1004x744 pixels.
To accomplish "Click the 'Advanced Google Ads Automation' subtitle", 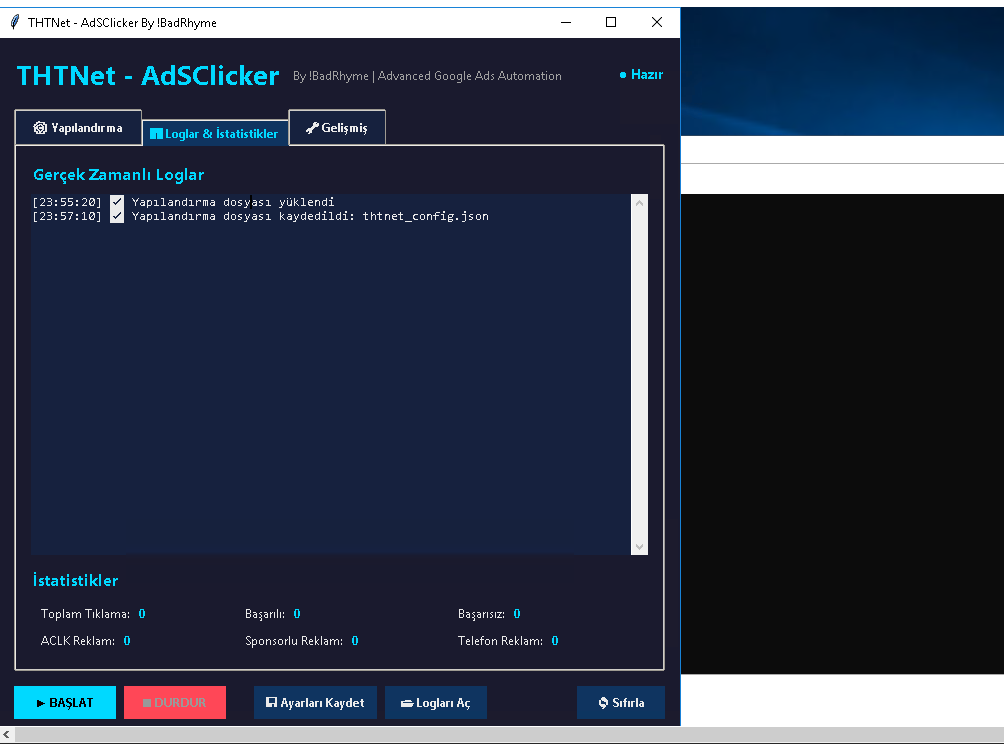I will coord(469,76).
